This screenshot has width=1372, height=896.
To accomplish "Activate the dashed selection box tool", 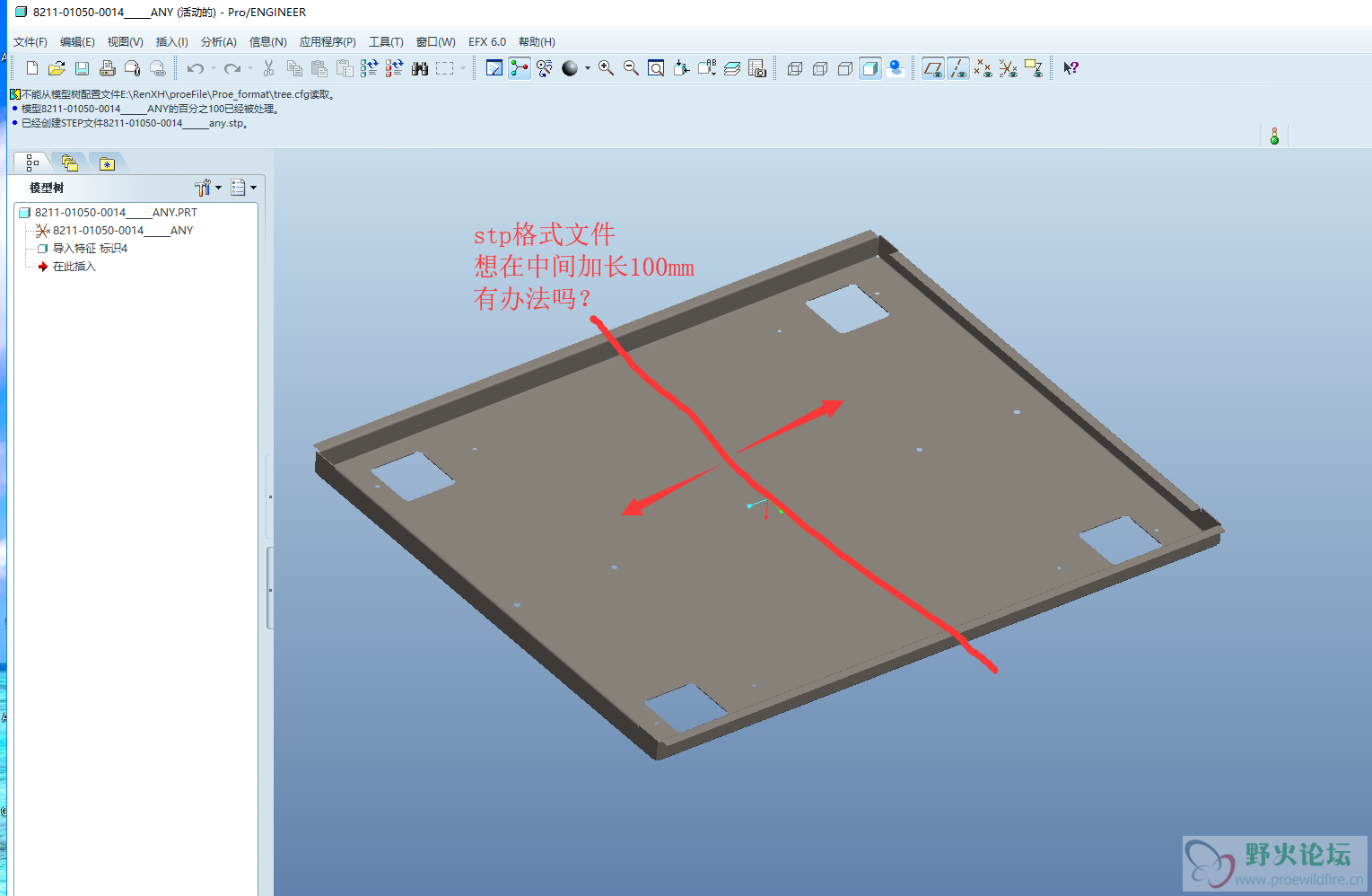I will point(444,68).
